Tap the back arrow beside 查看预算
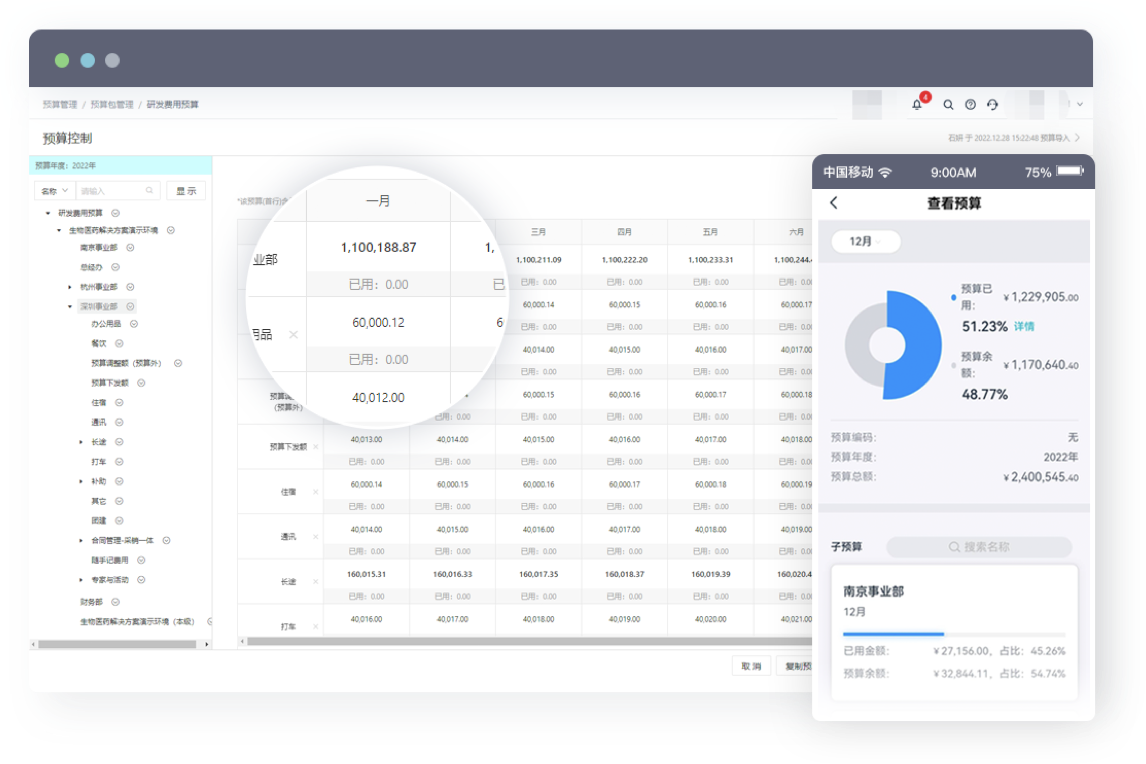The height and width of the screenshot is (764, 1146). click(834, 203)
